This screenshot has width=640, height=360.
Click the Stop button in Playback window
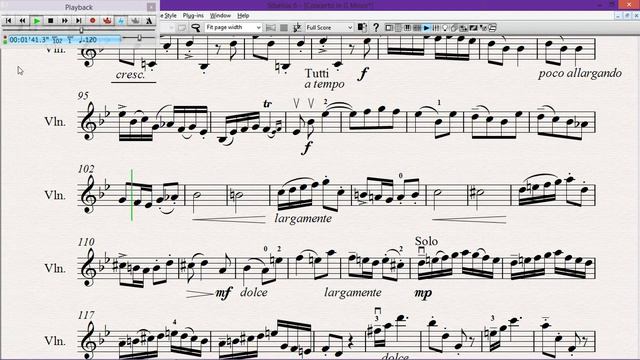click(51, 20)
